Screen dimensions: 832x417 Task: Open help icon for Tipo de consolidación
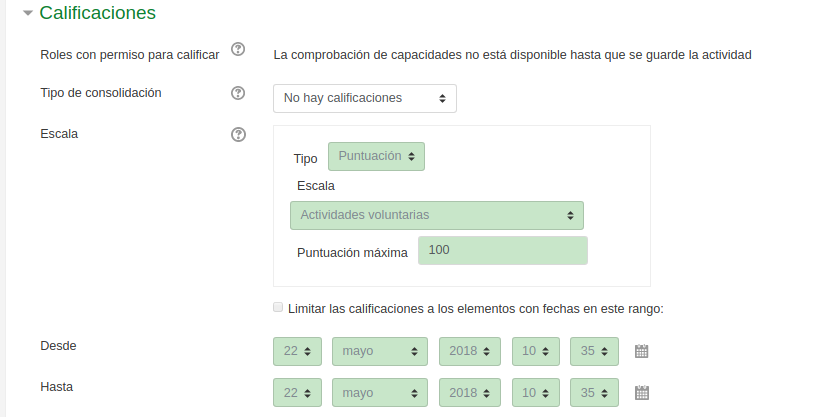point(238,93)
